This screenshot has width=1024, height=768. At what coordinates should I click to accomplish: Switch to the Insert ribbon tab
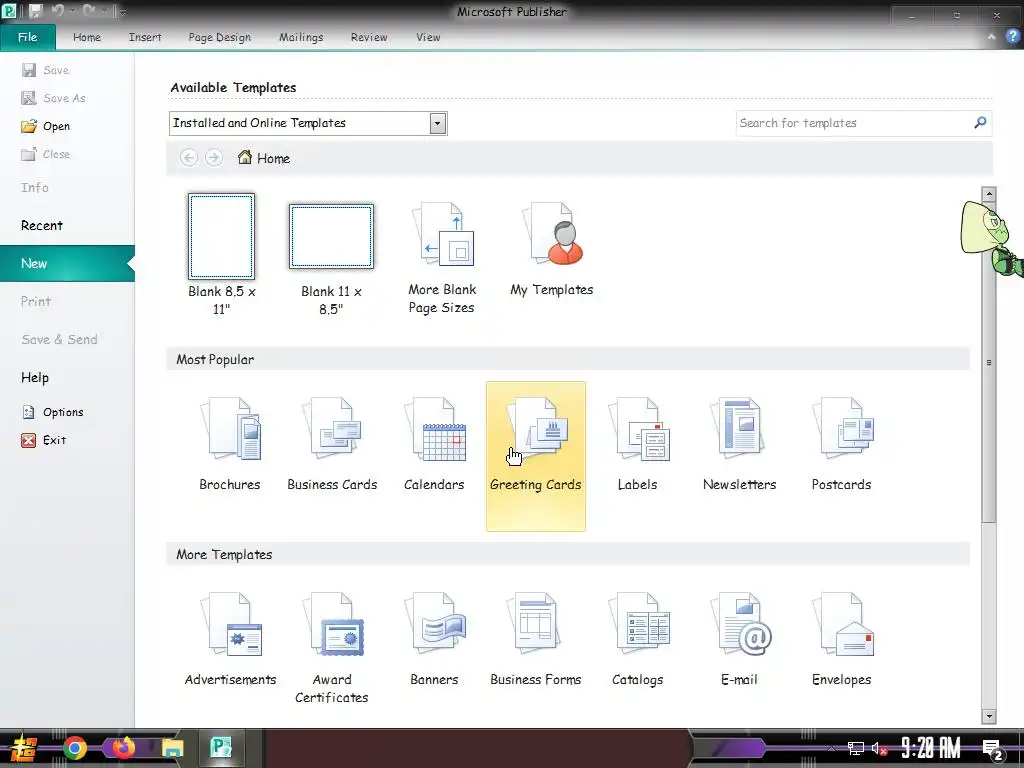[145, 37]
